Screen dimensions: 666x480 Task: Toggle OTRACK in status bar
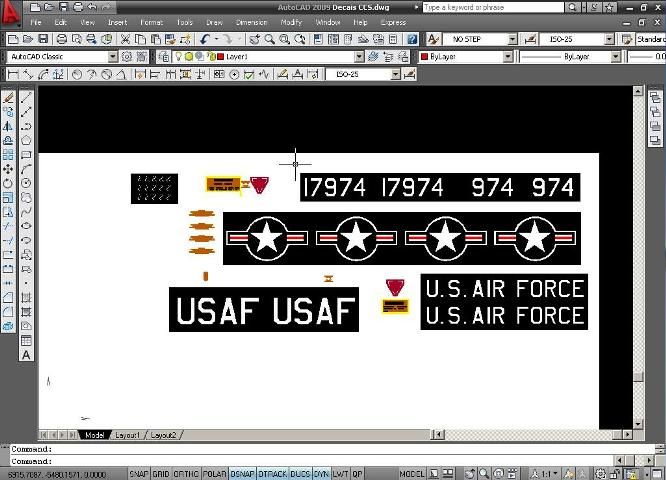[x=273, y=474]
